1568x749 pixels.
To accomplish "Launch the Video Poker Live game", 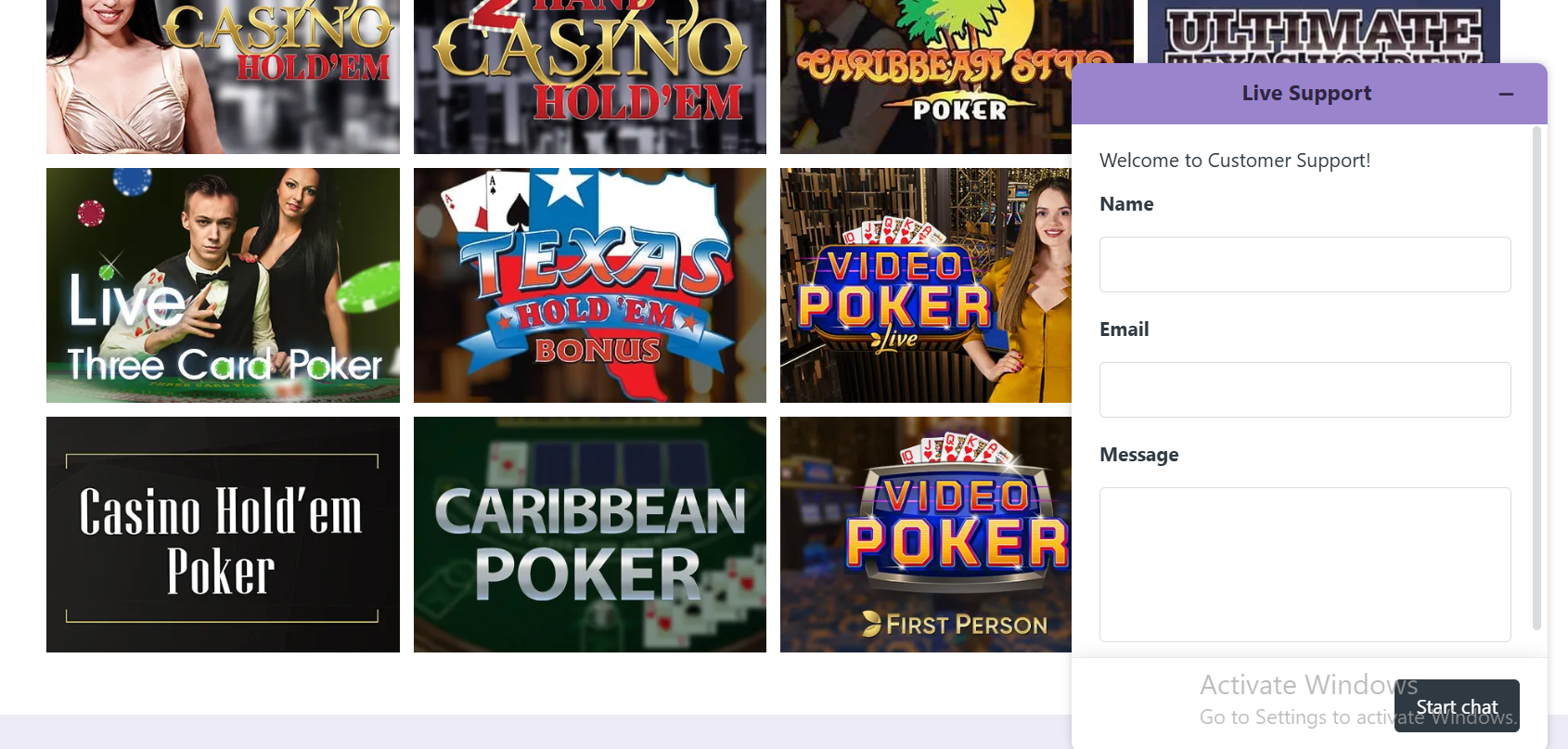I will click(x=926, y=285).
